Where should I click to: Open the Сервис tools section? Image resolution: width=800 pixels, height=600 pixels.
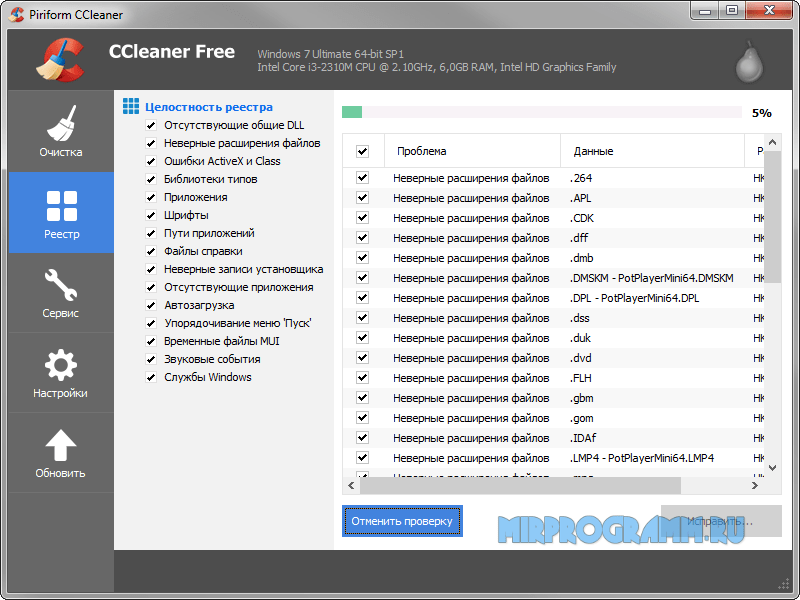click(x=61, y=293)
